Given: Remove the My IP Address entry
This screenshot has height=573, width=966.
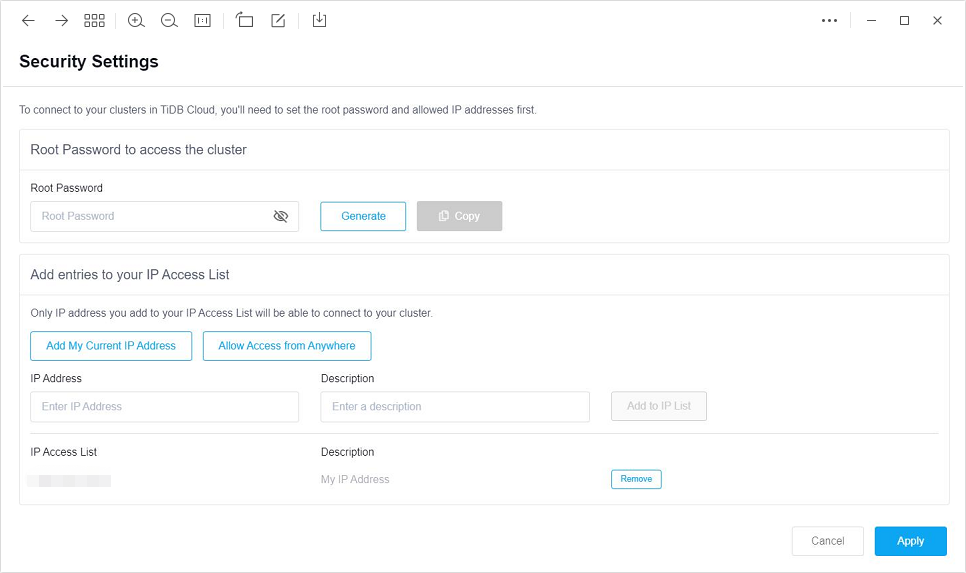Looking at the screenshot, I should coord(636,479).
